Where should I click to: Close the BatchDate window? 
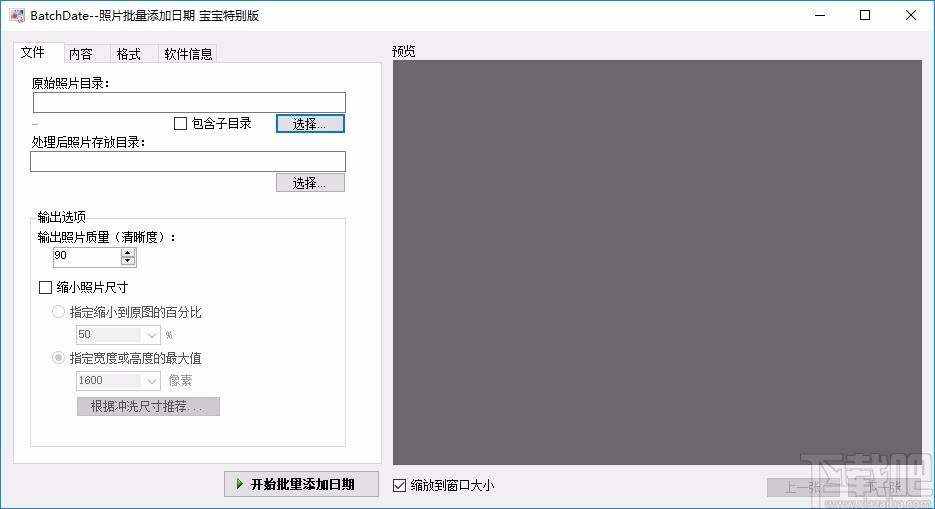pos(911,15)
